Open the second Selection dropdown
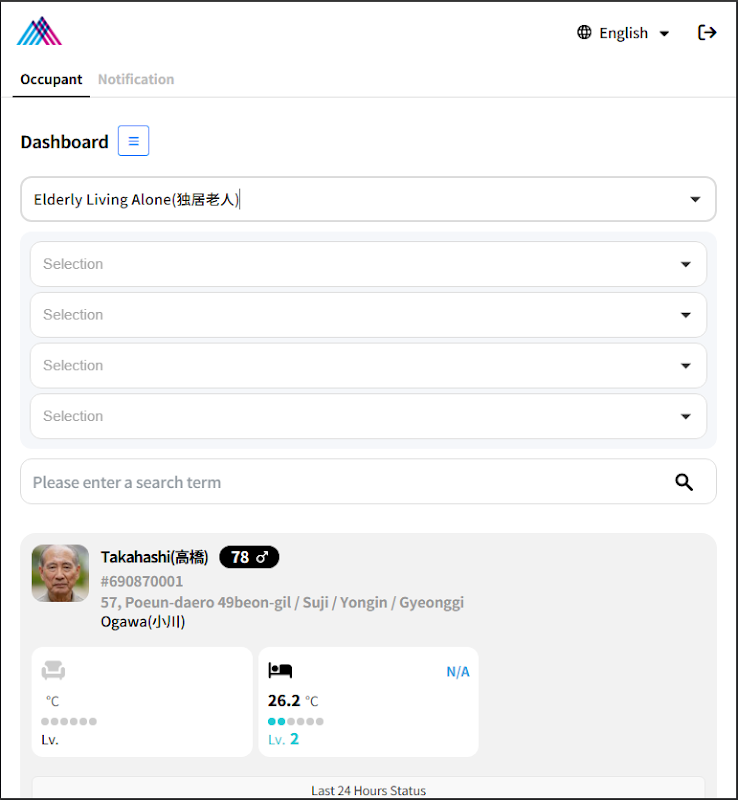Viewport: 738px width, 800px height. point(368,315)
